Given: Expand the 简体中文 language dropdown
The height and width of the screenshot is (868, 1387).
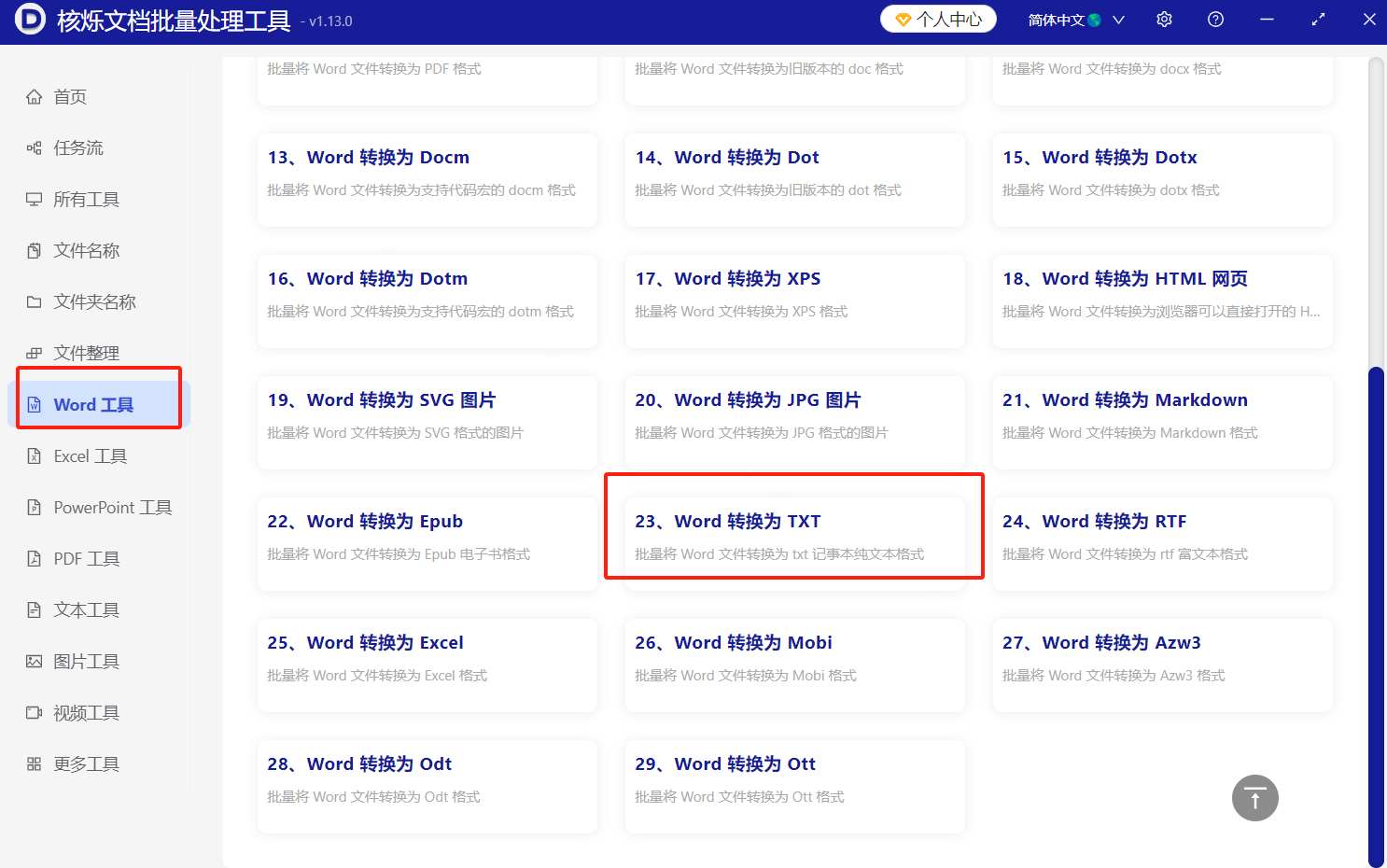Looking at the screenshot, I should [x=1075, y=19].
